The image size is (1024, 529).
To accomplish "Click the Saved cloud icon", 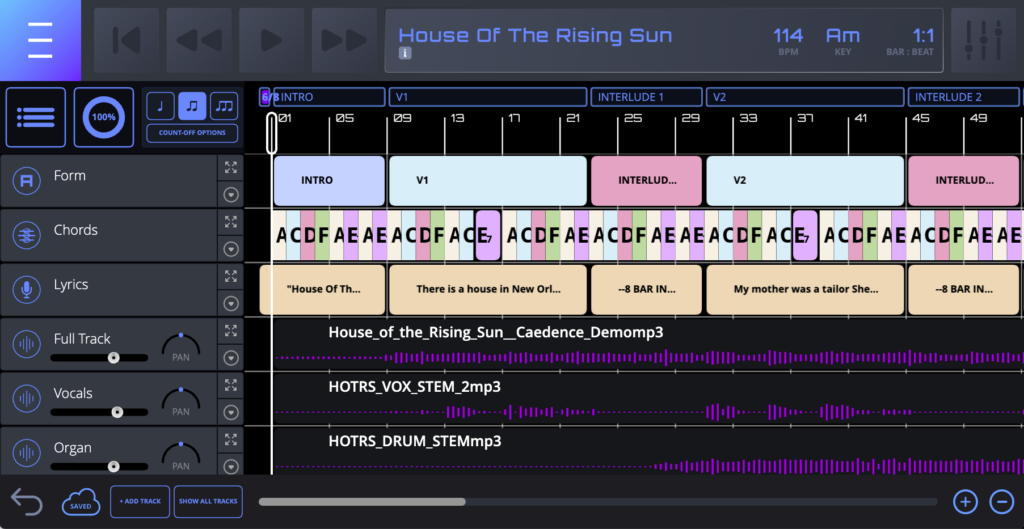I will [81, 502].
